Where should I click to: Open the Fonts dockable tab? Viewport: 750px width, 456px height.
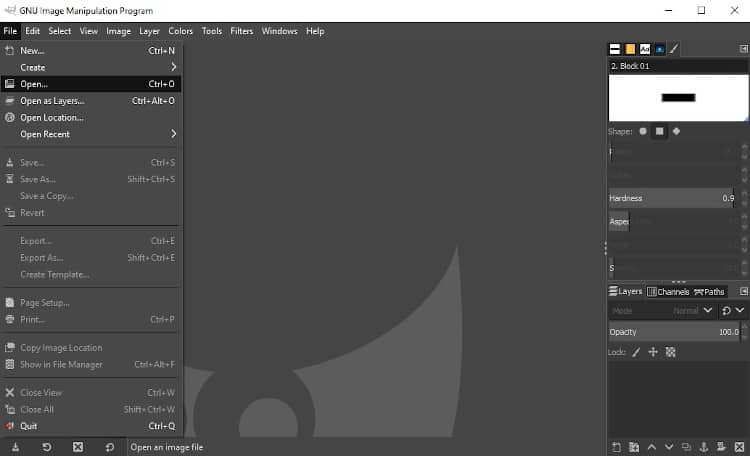pos(645,49)
